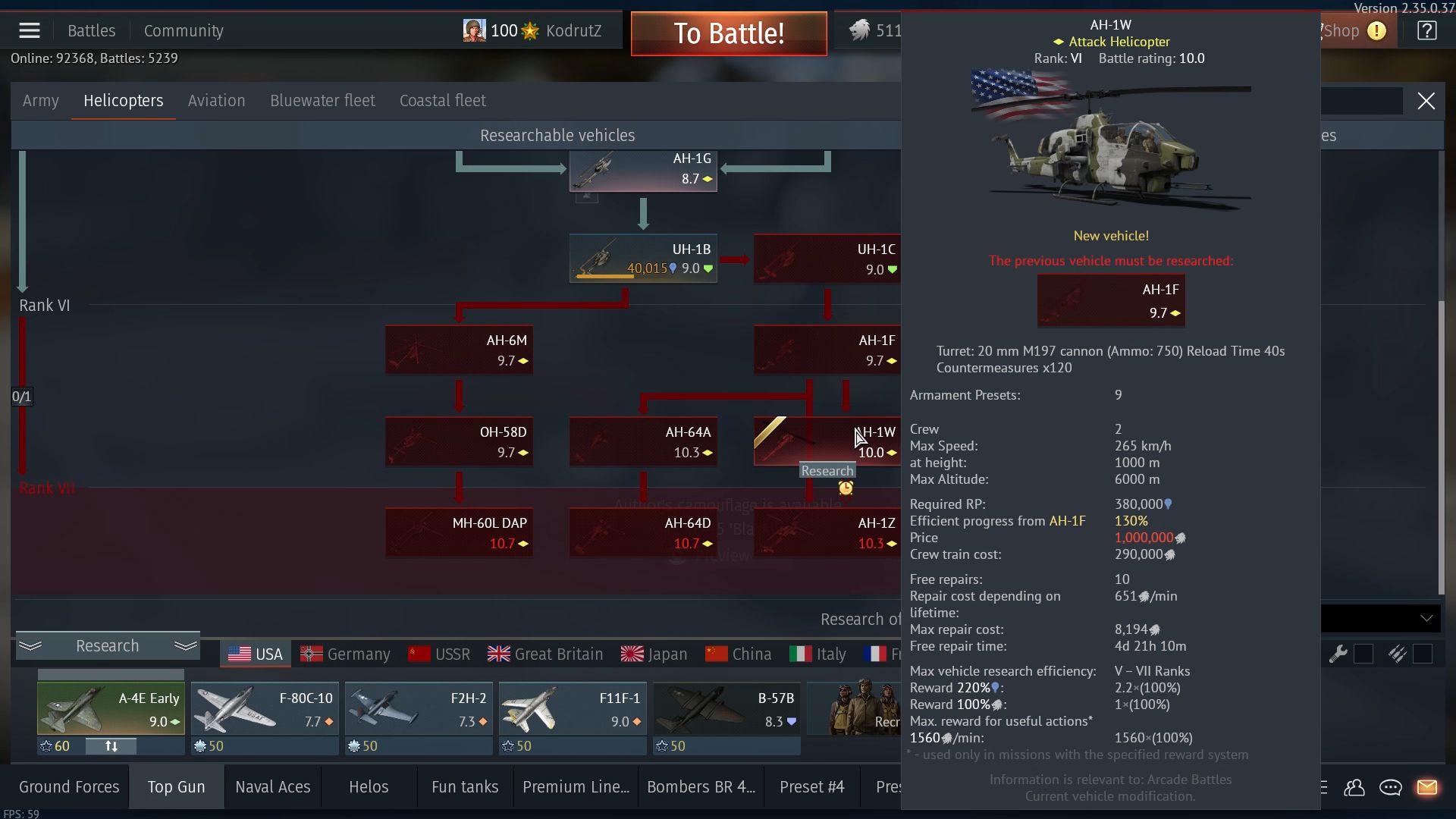Open the Battles menu
This screenshot has width=1456, height=819.
tap(92, 31)
